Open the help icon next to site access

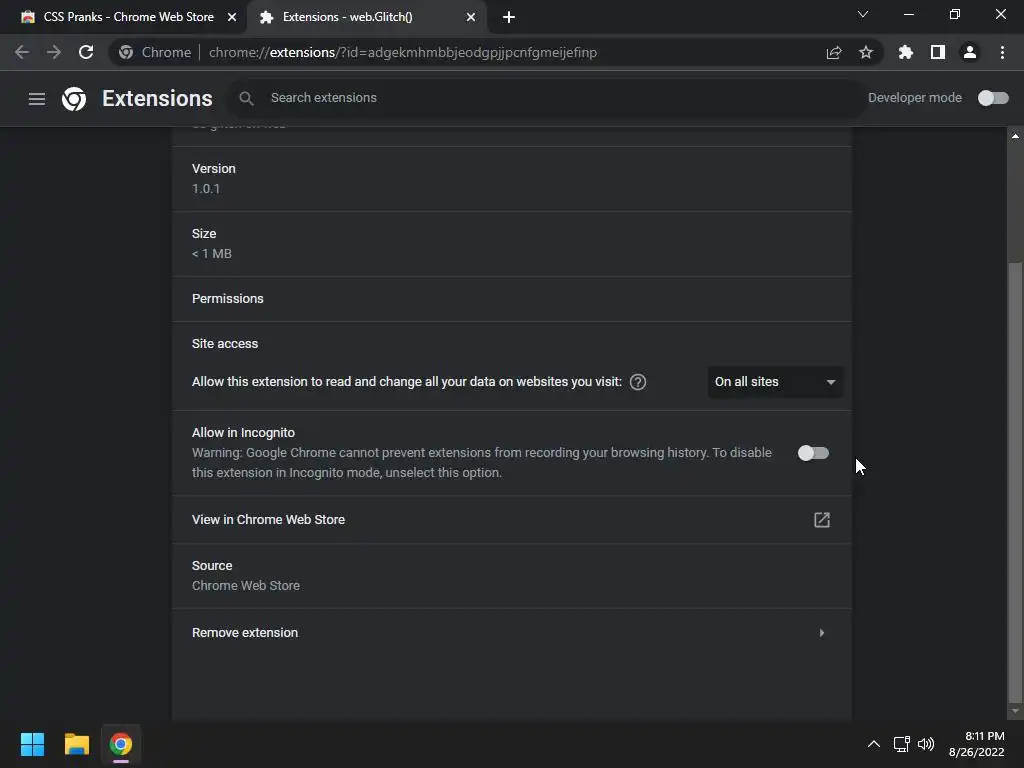[638, 382]
